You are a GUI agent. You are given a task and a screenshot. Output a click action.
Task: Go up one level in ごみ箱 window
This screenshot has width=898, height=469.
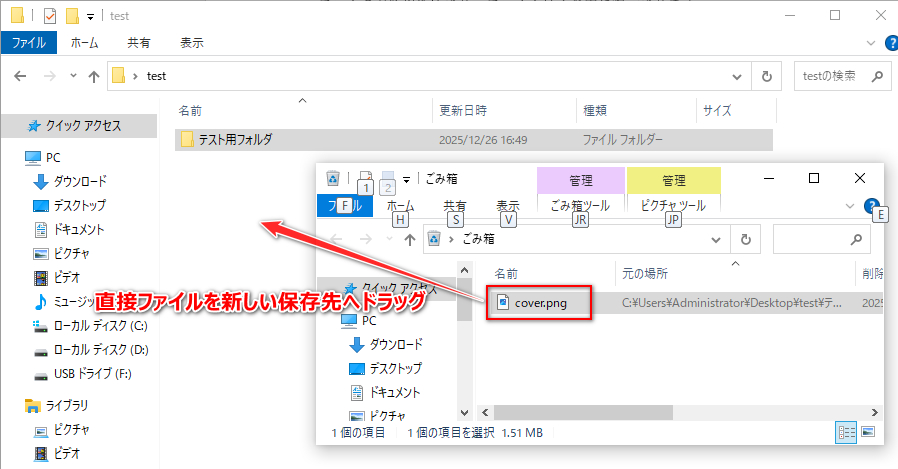(409, 239)
